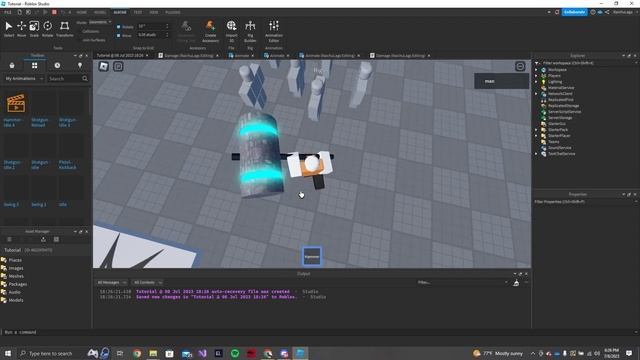Viewport: 640px width, 360px height.
Task: Toggle Move snap checkbox
Action: point(119,36)
